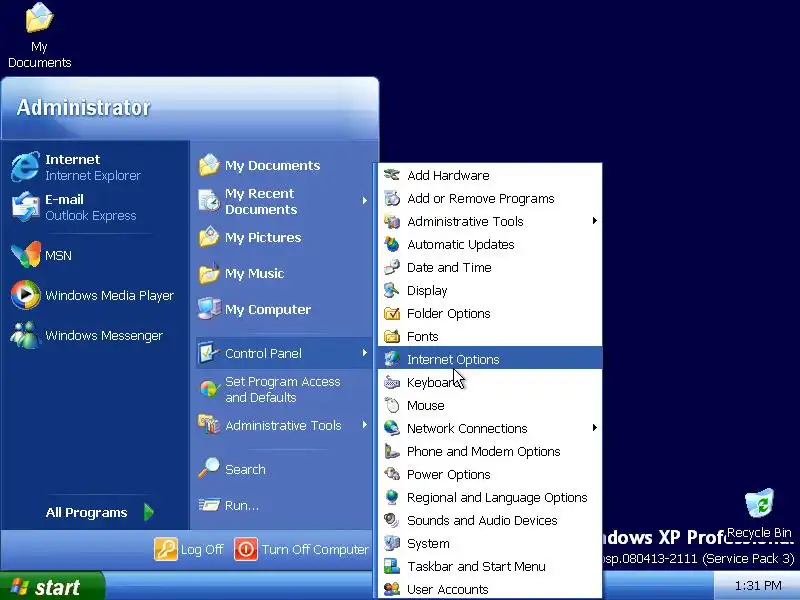The width and height of the screenshot is (800, 600).
Task: Click the Run... icon
Action: [209, 505]
